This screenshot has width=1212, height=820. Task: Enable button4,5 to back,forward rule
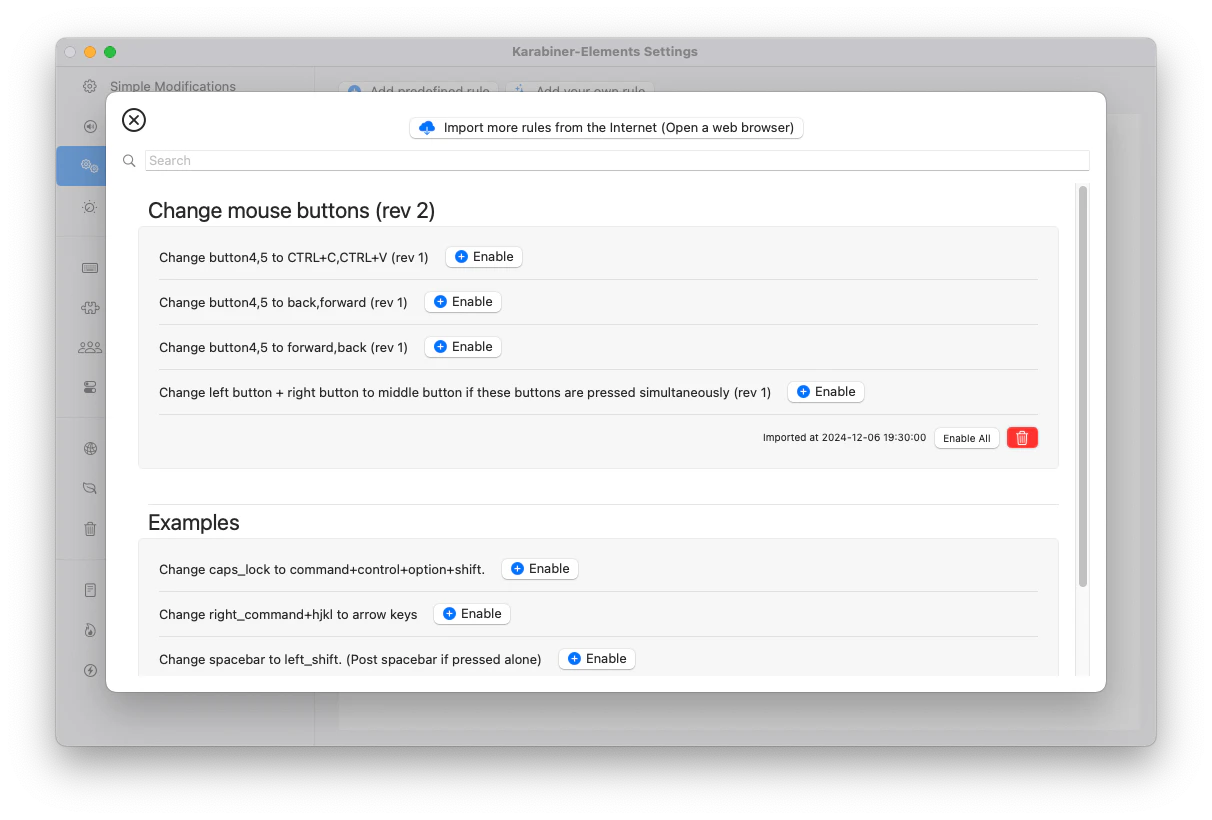[463, 302]
